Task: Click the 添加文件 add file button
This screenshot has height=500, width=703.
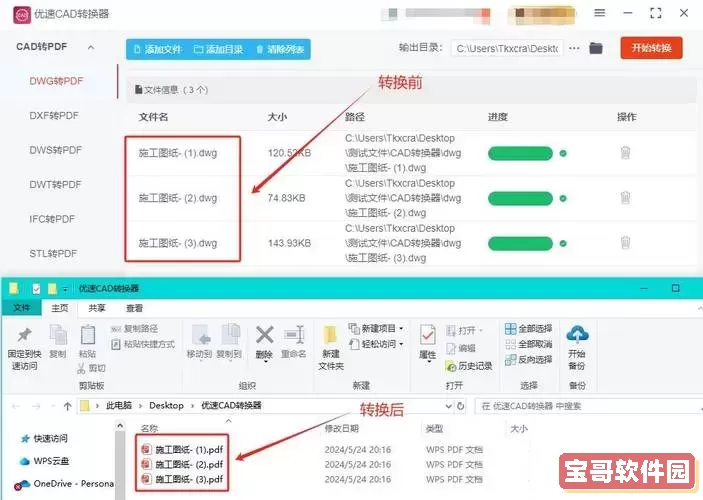Action: tap(158, 49)
